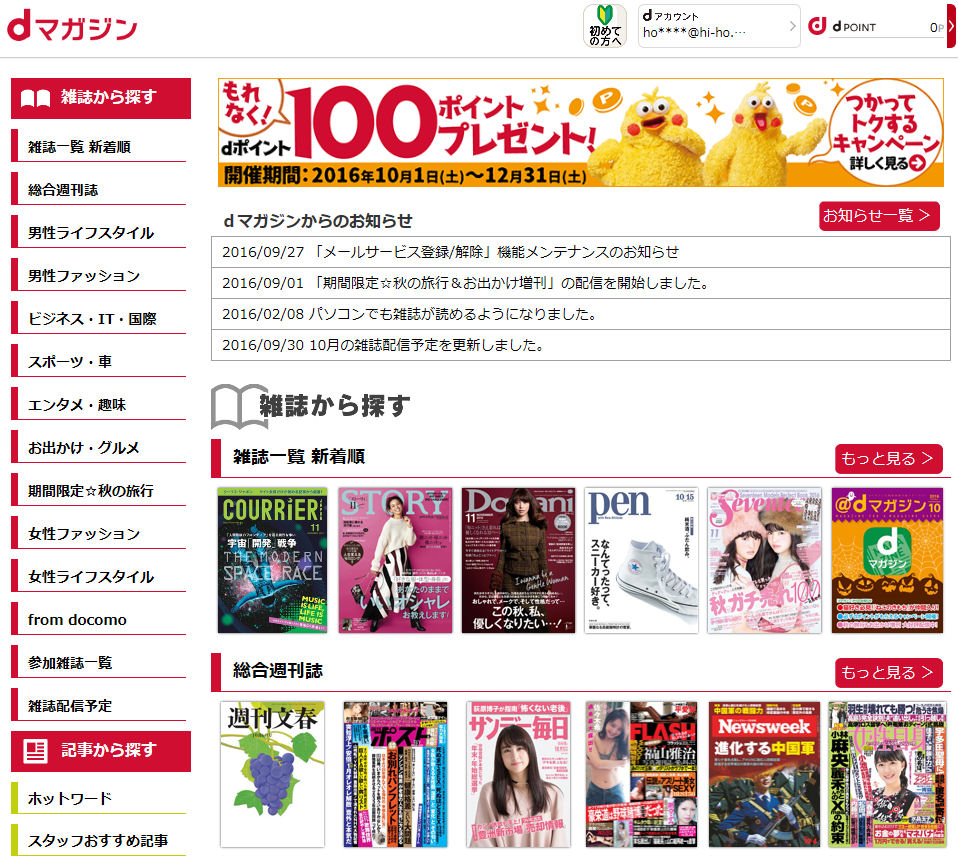Click the dマガジン logo

(x=72, y=26)
